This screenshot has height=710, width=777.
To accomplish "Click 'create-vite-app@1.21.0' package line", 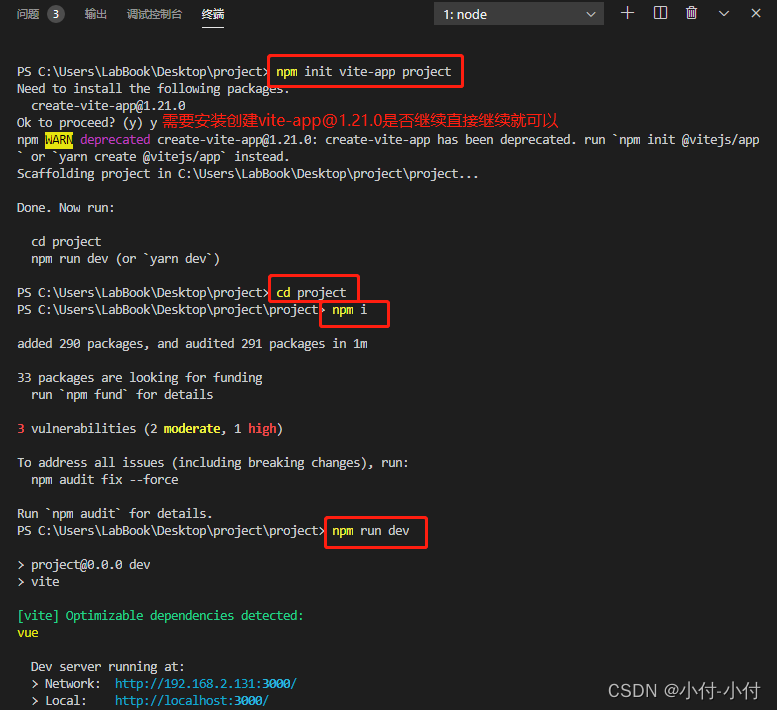I will click(x=108, y=106).
